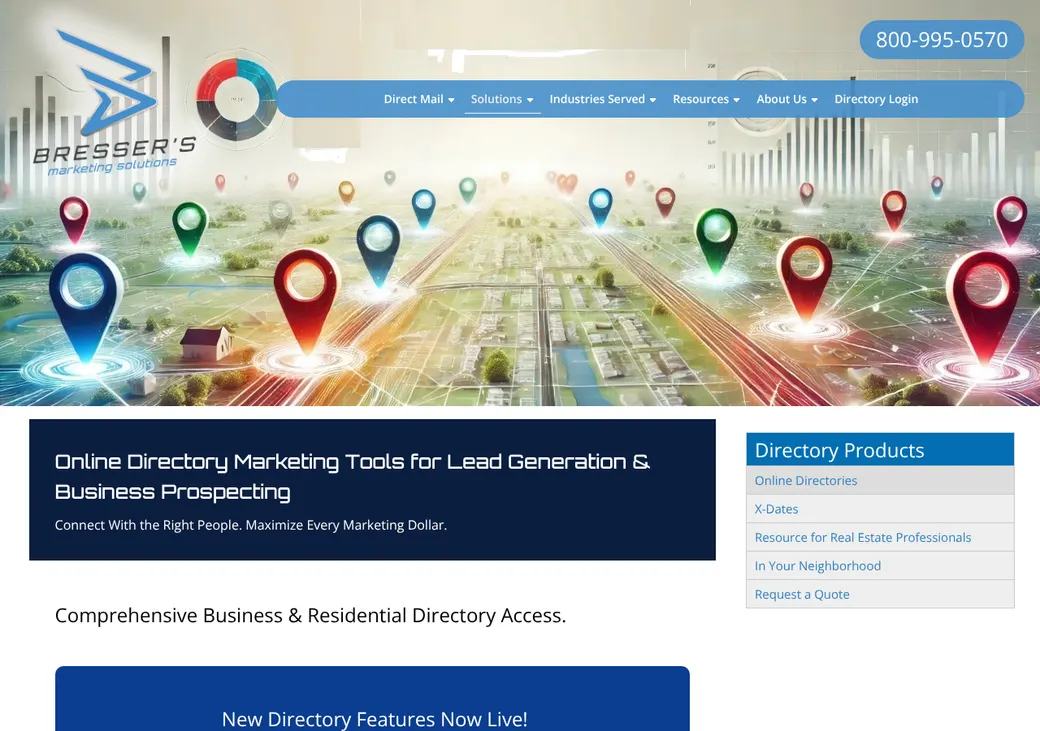Screen dimensions: 1040x731
Task: Call the 800-995-0570 phone button
Action: click(x=941, y=40)
